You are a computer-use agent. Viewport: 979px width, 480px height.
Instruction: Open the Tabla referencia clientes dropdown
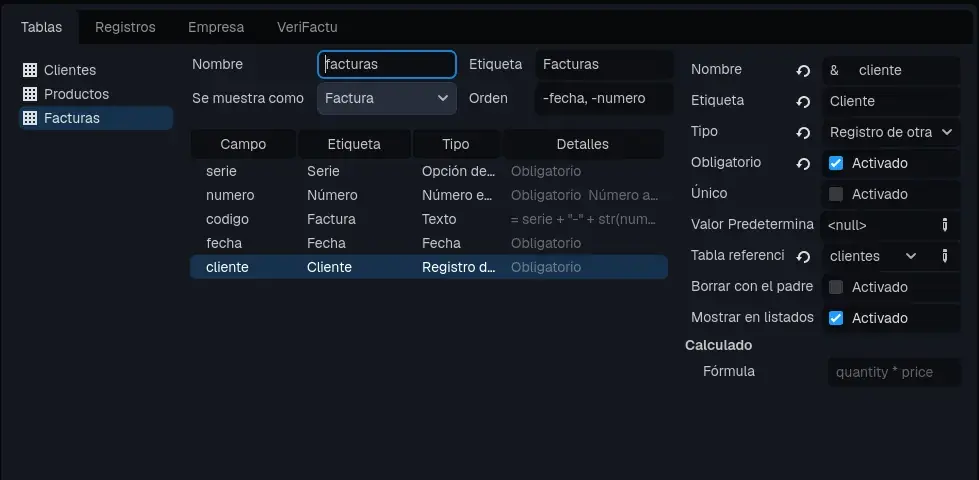click(x=873, y=256)
